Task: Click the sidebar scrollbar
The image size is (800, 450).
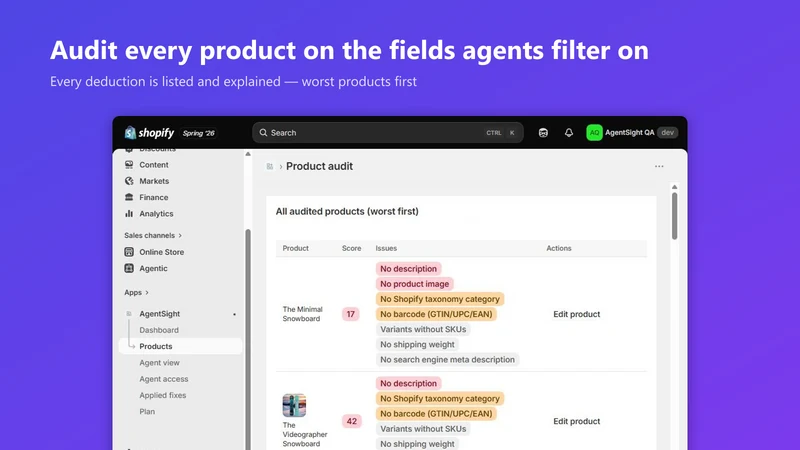Action: (x=248, y=339)
